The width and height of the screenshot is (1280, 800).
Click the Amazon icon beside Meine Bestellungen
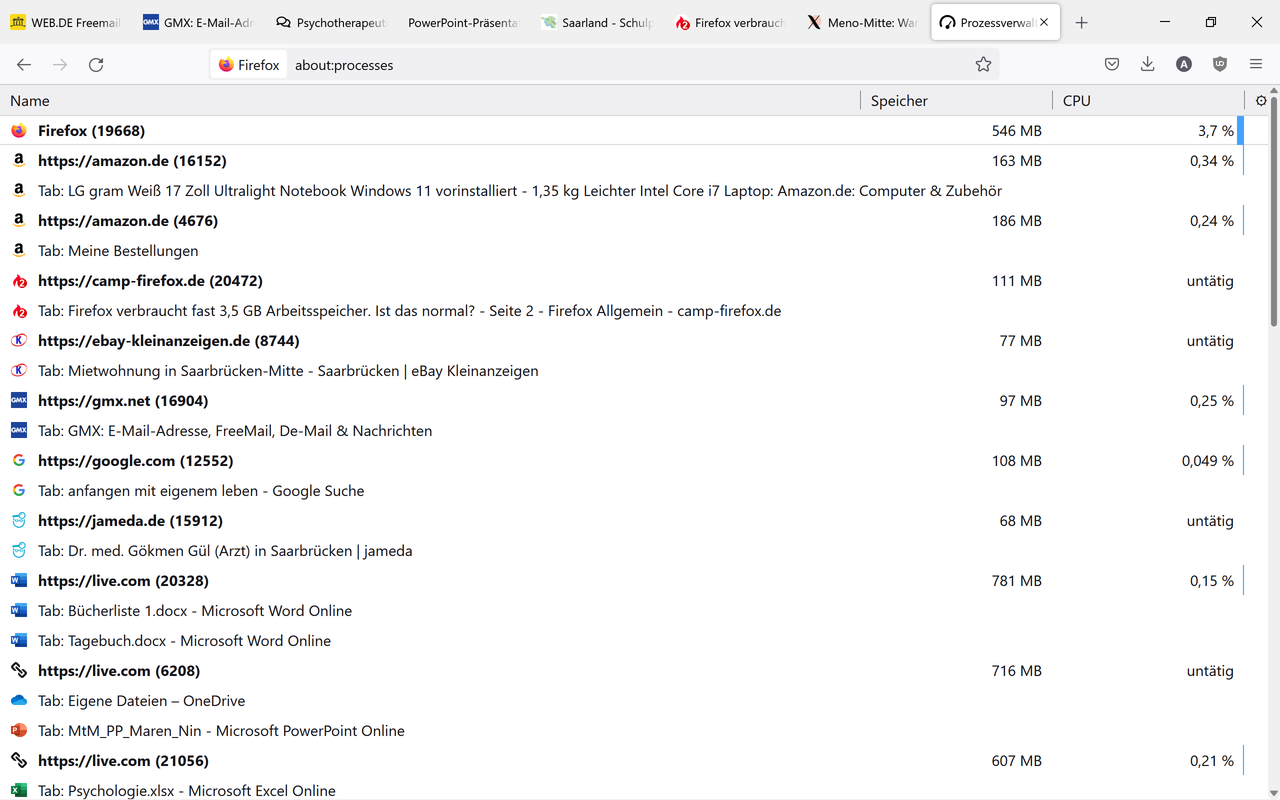[19, 251]
